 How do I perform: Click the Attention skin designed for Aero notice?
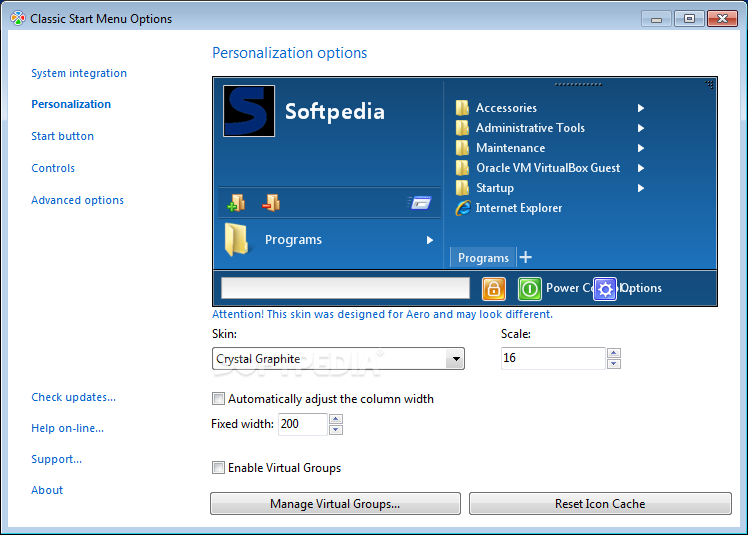click(x=382, y=315)
